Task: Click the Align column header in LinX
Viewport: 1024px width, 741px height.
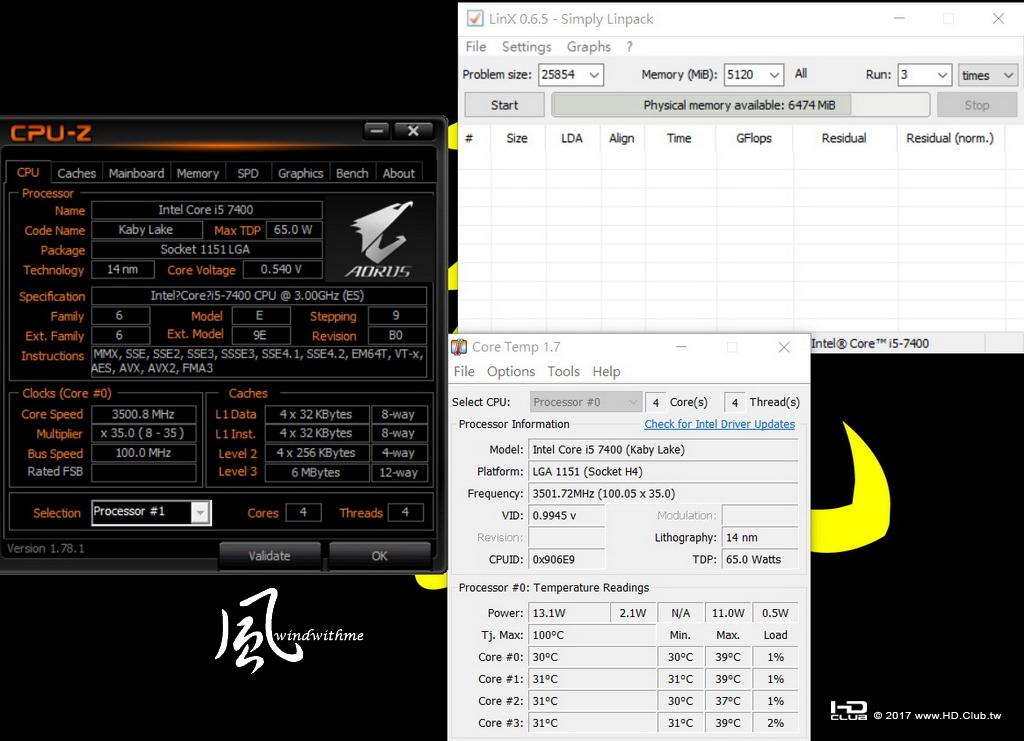Action: click(622, 138)
